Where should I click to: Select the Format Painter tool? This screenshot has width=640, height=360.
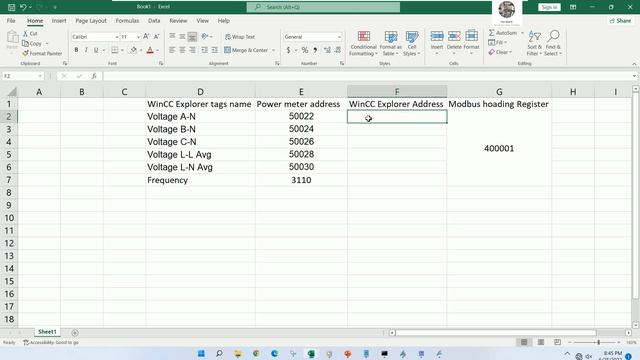tap(42, 53)
